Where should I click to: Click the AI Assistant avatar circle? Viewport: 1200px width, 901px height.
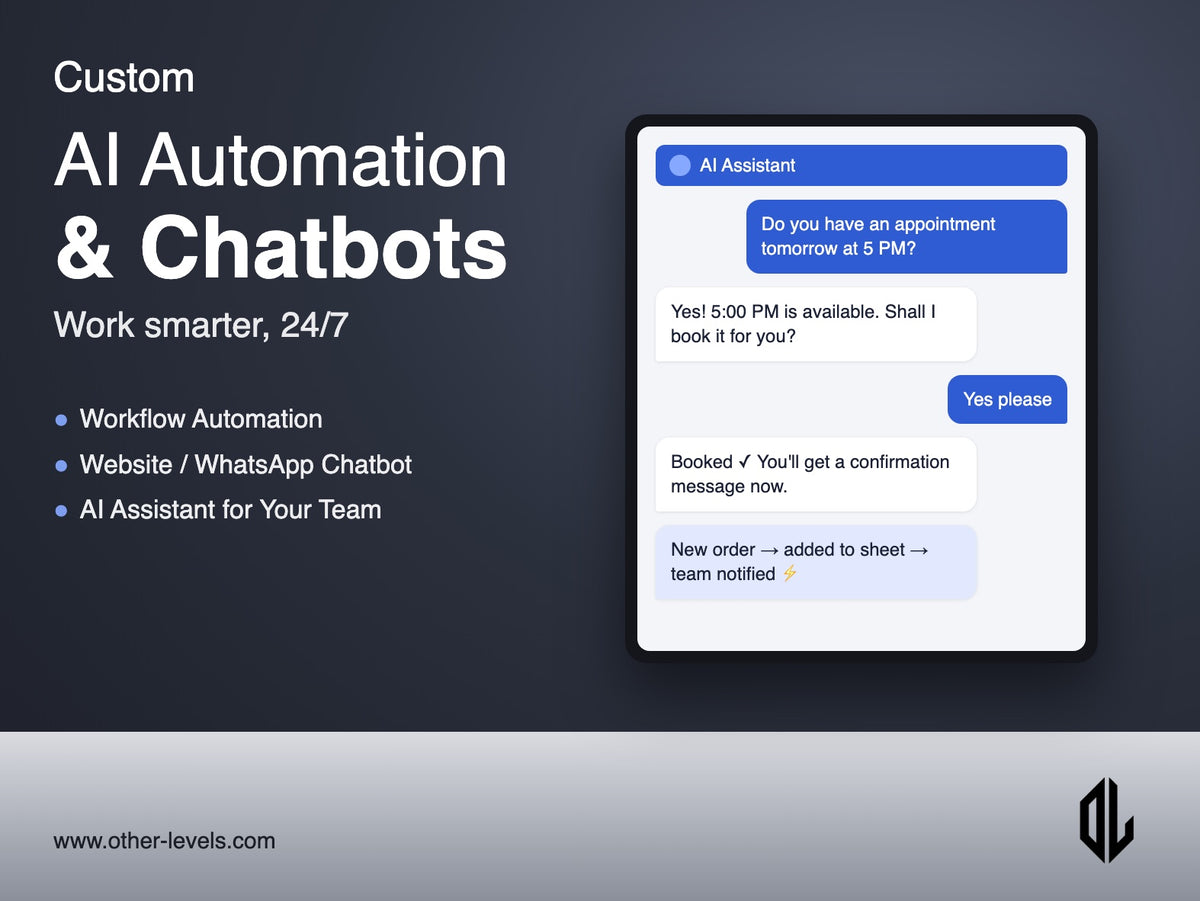point(680,165)
